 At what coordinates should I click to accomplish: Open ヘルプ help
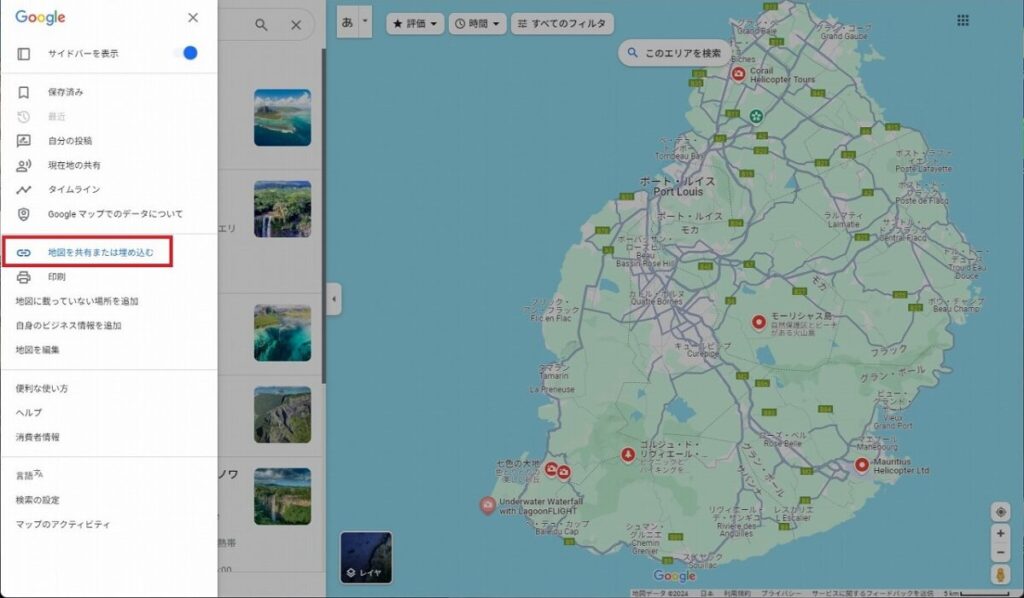tap(29, 413)
